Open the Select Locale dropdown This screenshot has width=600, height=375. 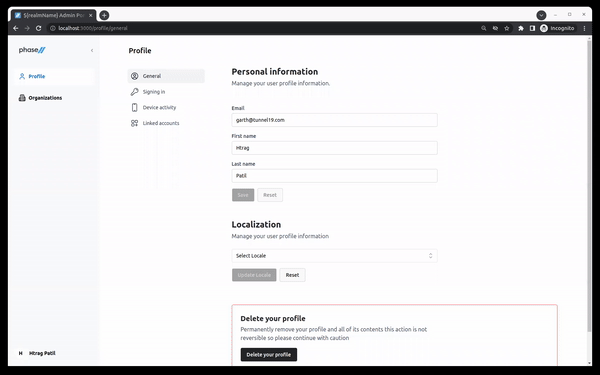pyautogui.click(x=334, y=256)
